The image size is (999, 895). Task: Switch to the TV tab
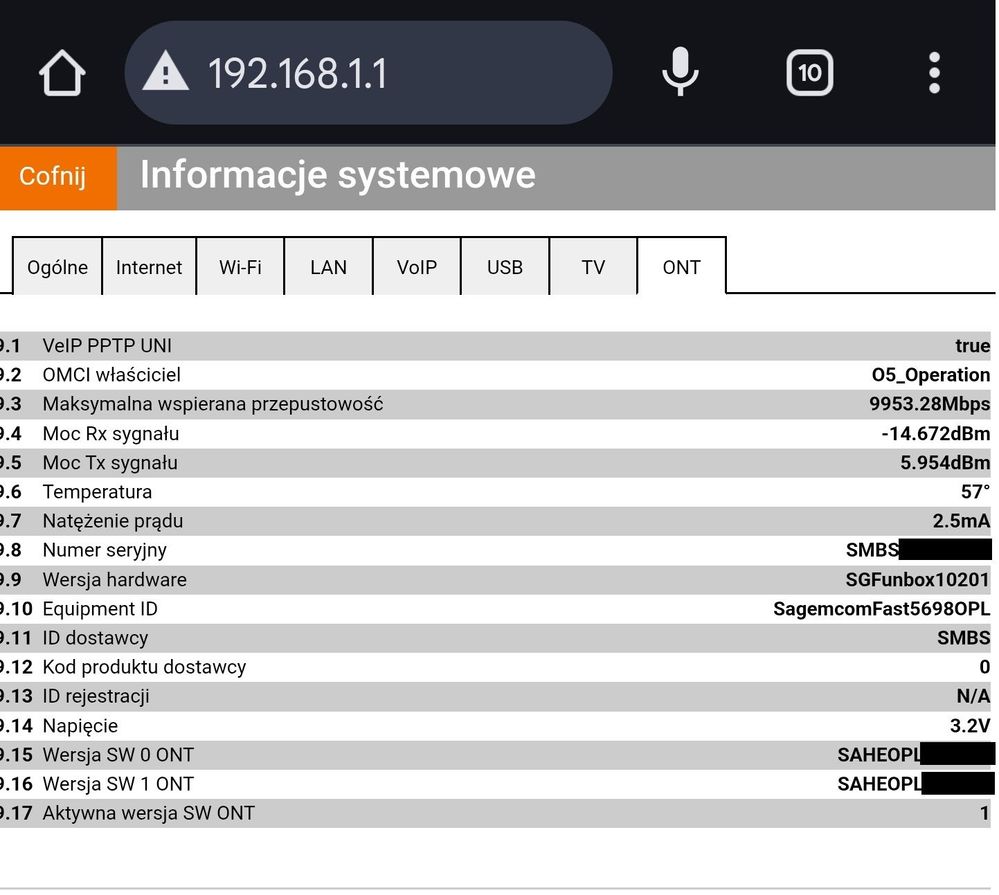point(593,266)
